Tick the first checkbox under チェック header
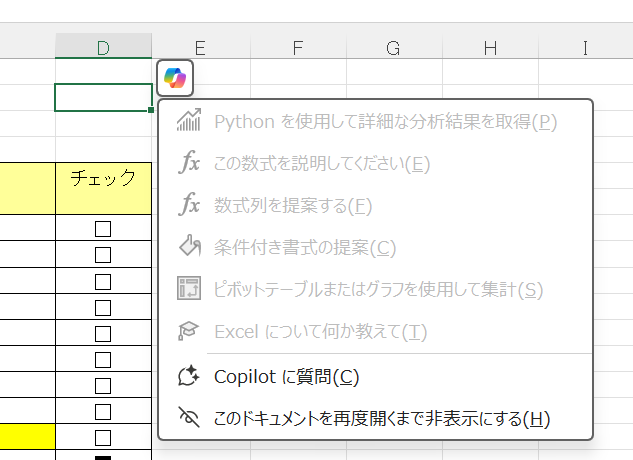Viewport: 633px width, 460px height. tap(103, 229)
